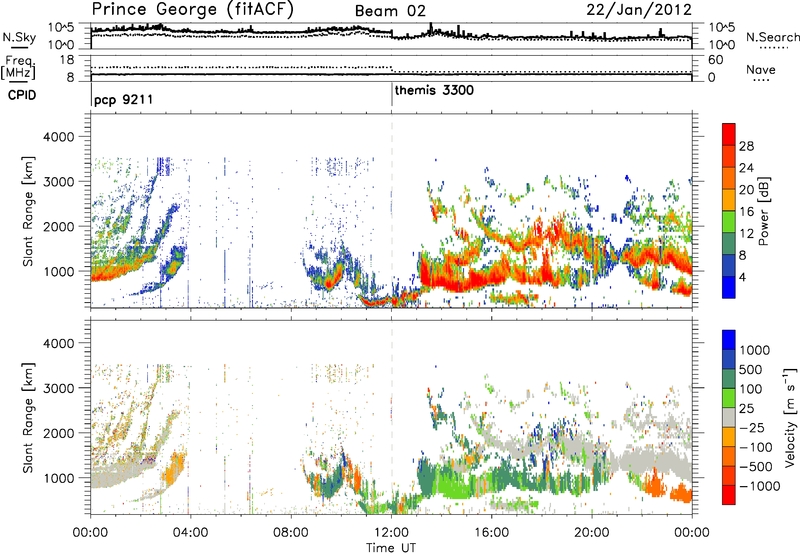Click the date label "22/Jan/2012"

639,10
